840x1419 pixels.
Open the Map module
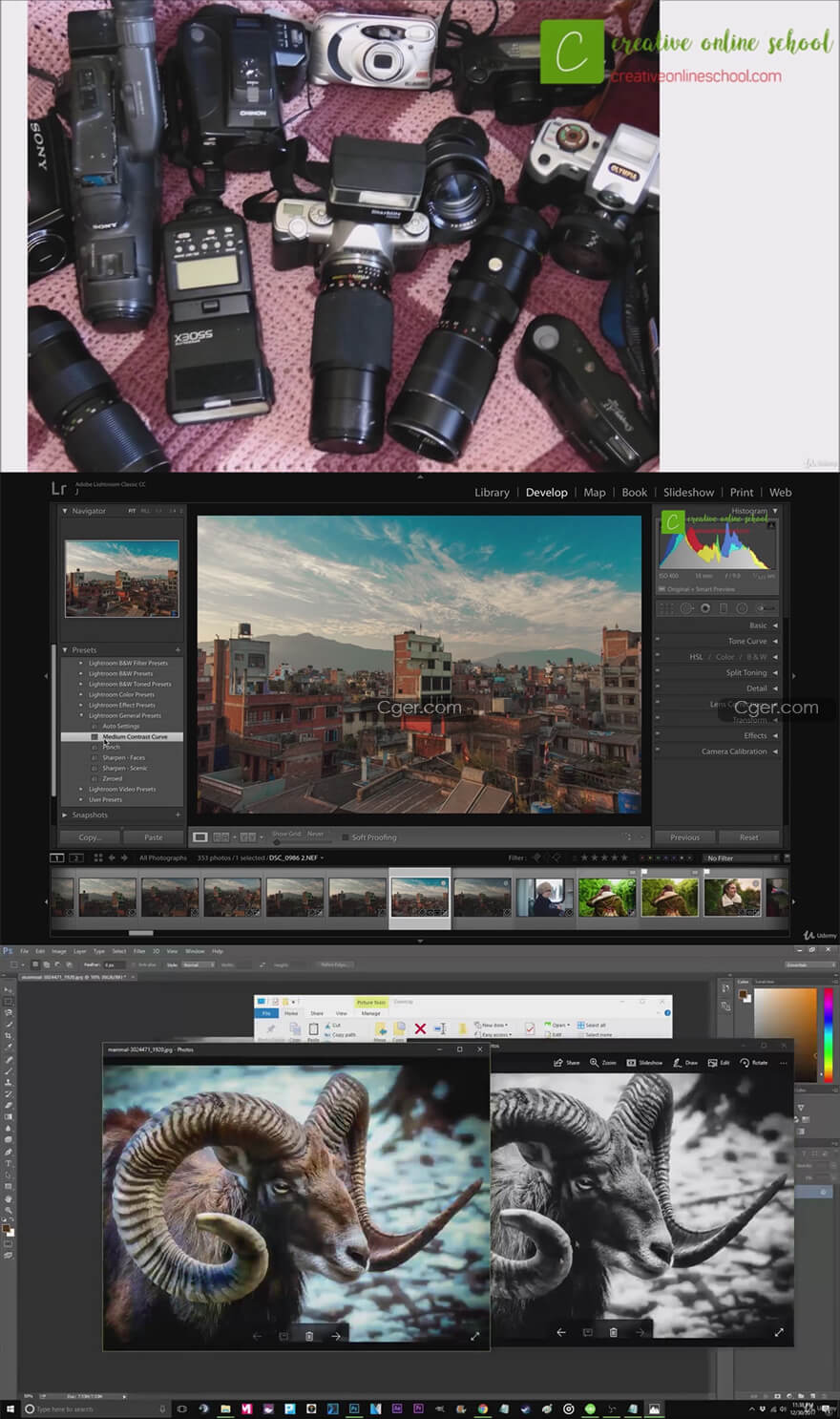click(595, 493)
